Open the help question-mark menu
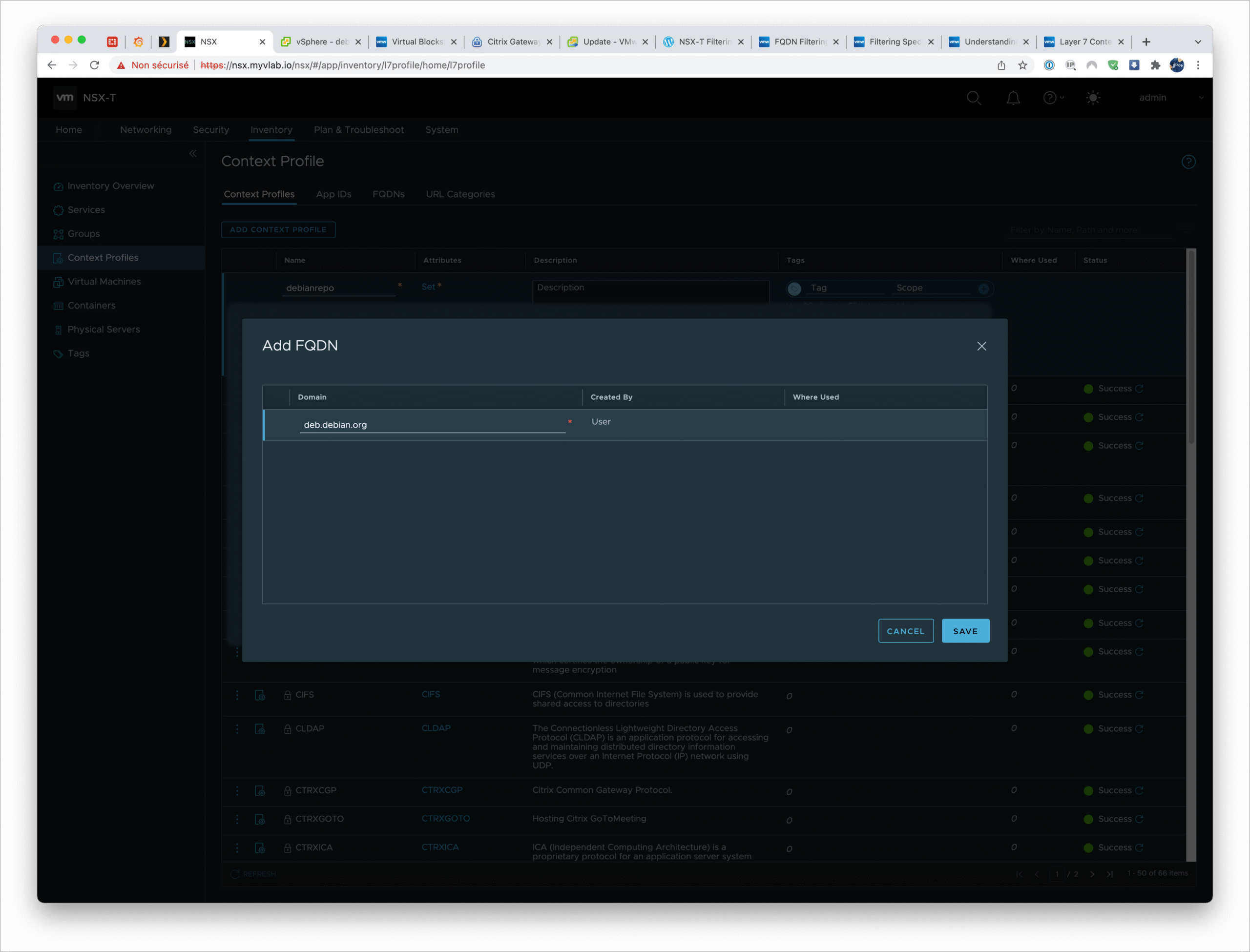 point(1050,98)
